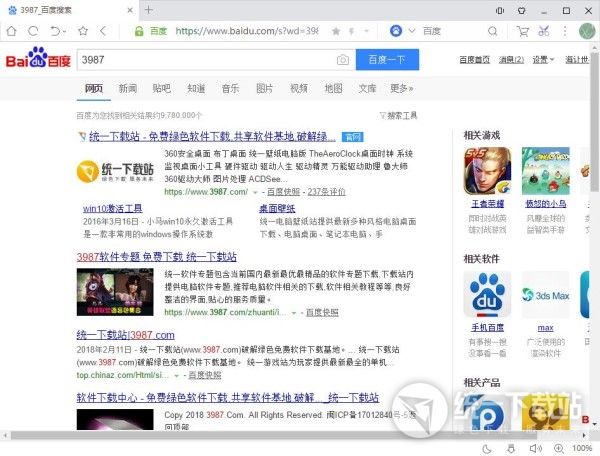Screen dimensions: 600x456
Task: Click the 手机百度 app icon
Action: 488,295
